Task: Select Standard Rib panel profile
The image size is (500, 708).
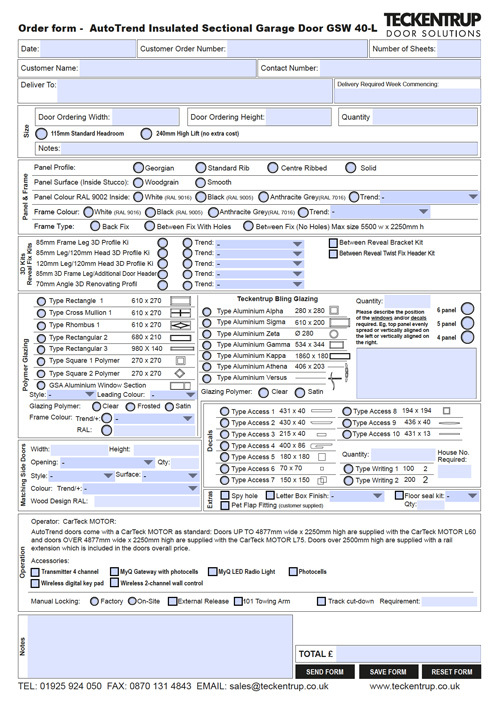Action: 201,168
